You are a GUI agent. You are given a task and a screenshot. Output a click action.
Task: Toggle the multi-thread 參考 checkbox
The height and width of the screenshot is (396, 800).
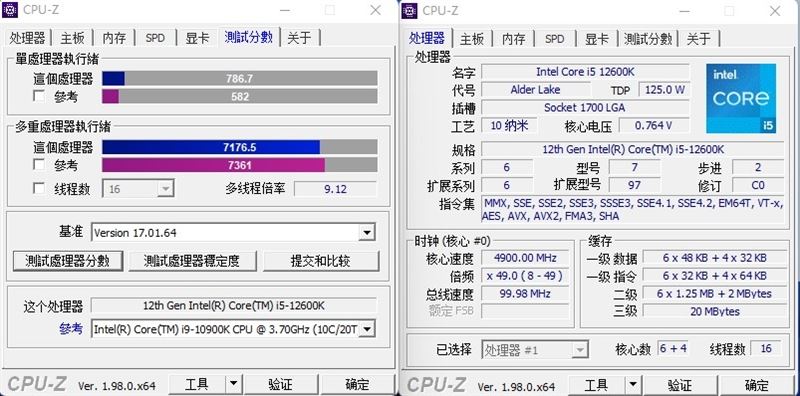pyautogui.click(x=39, y=164)
